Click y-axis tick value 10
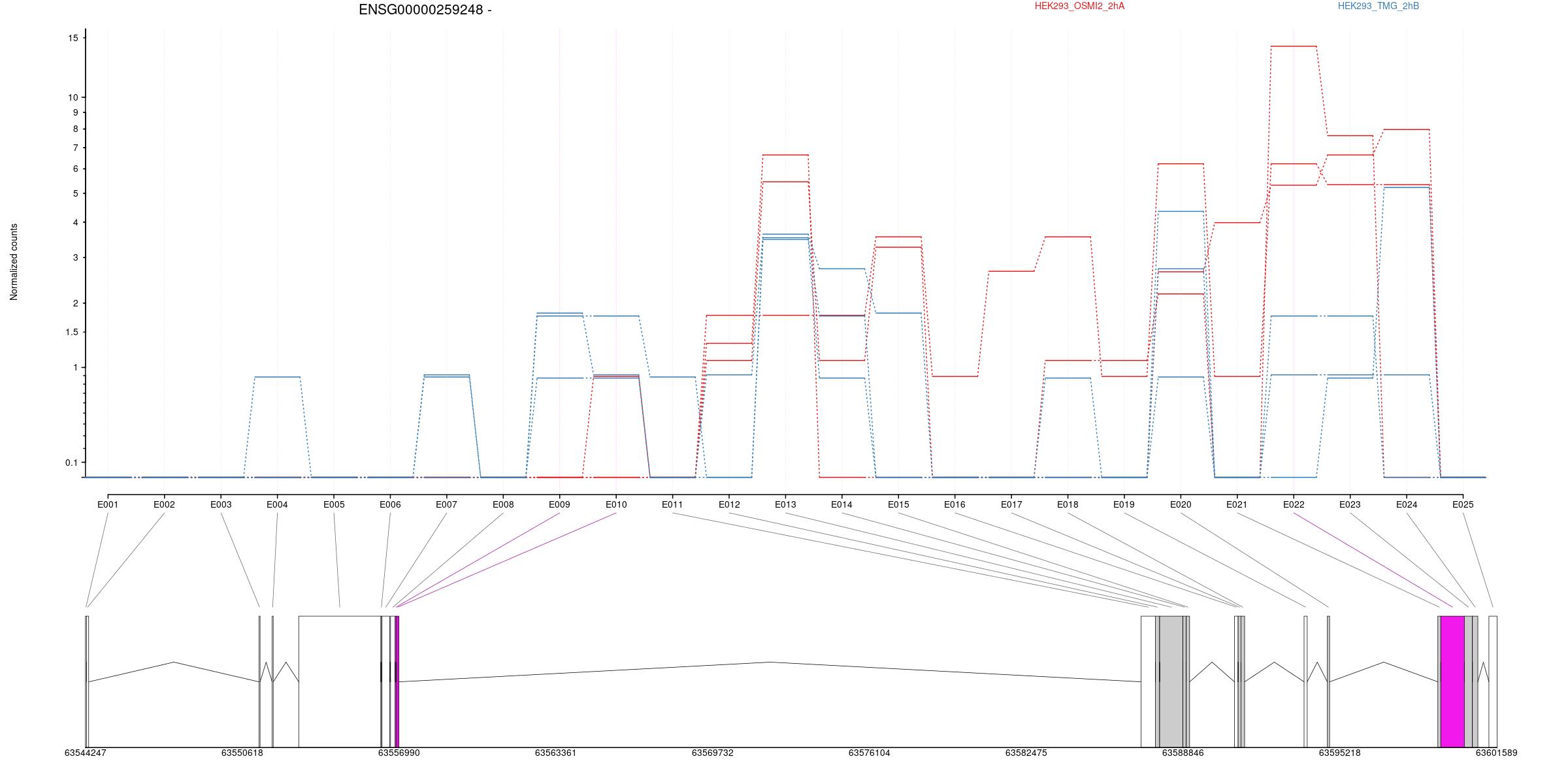 [73, 97]
